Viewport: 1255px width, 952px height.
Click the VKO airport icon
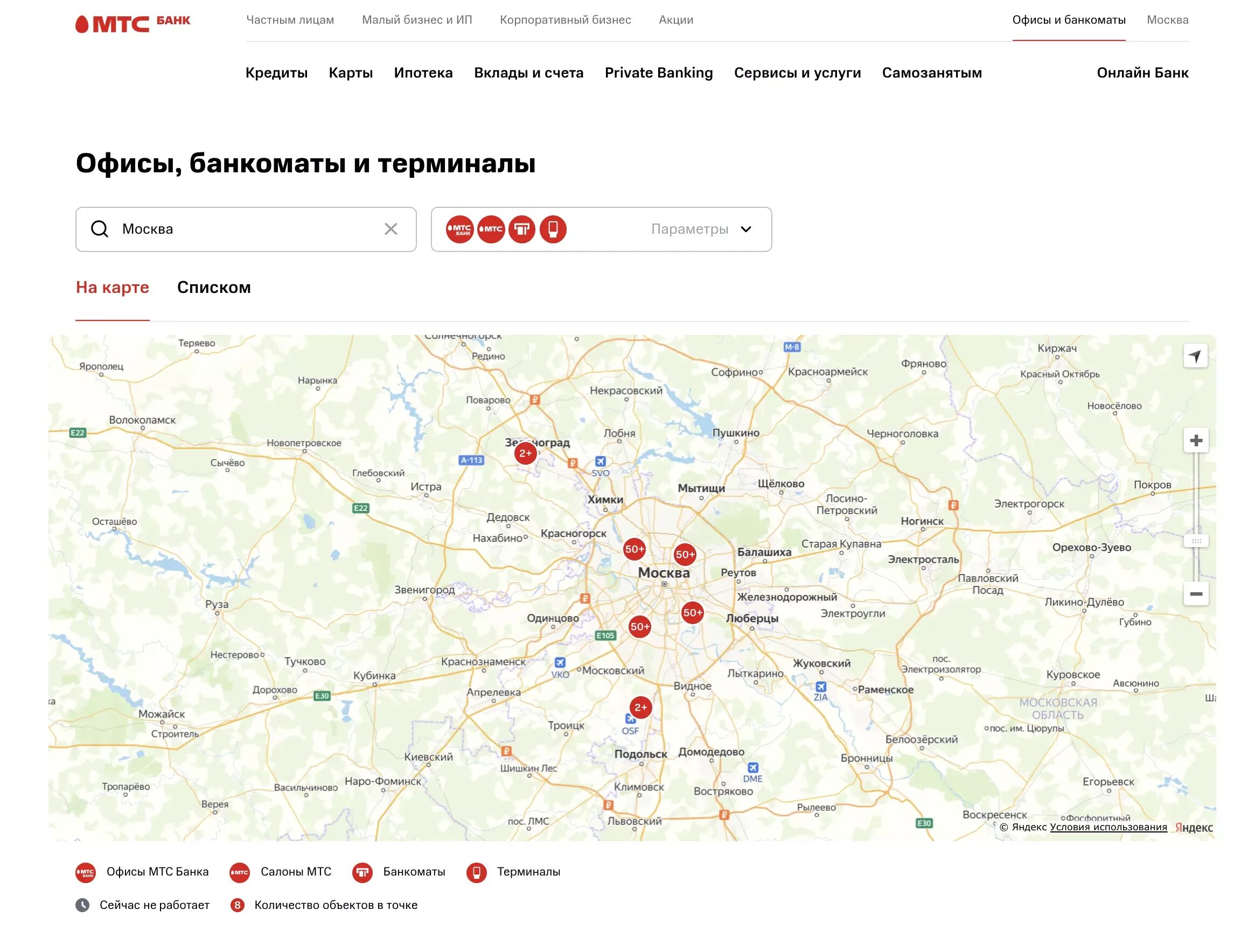pos(560,663)
